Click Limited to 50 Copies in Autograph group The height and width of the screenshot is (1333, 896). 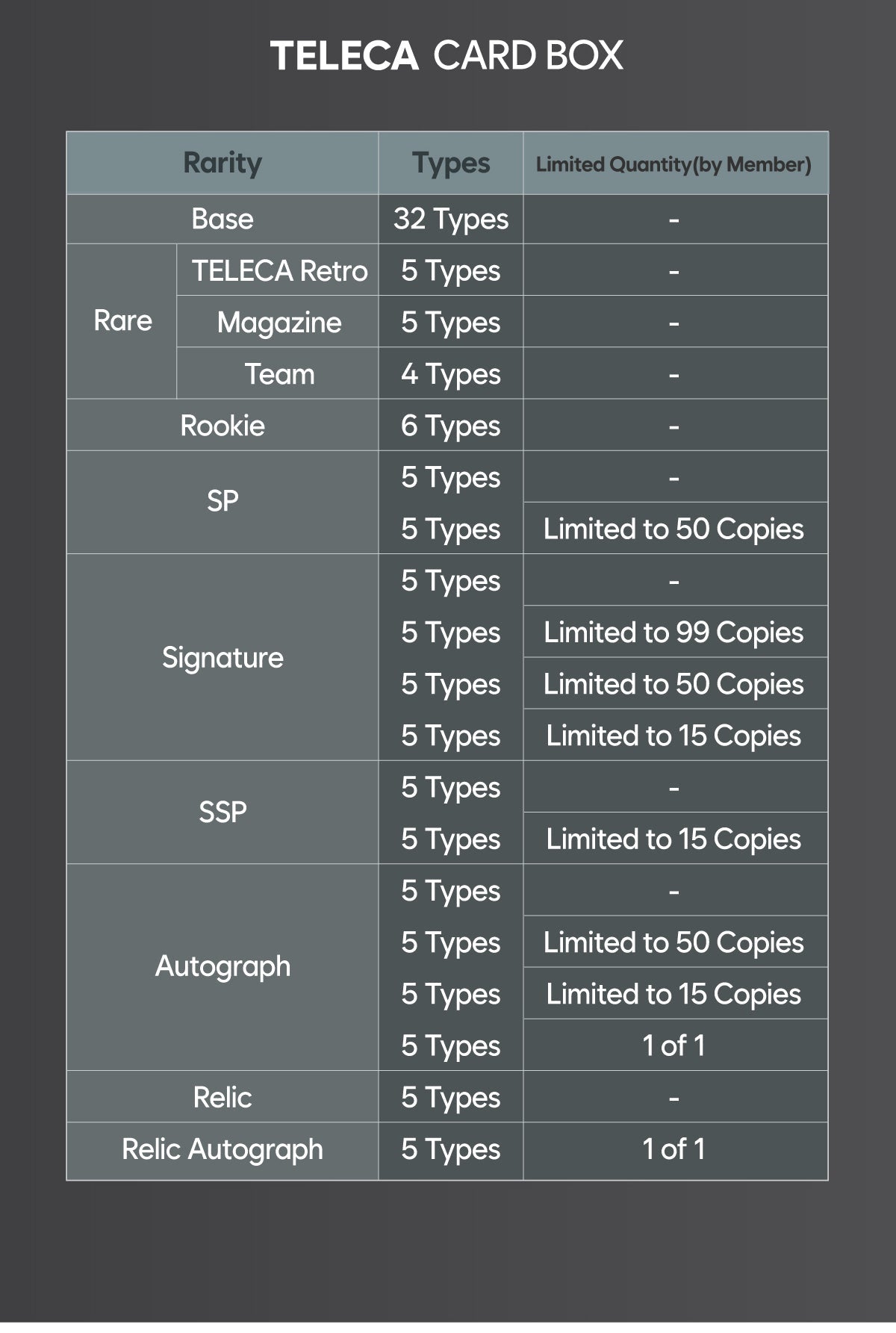point(674,942)
